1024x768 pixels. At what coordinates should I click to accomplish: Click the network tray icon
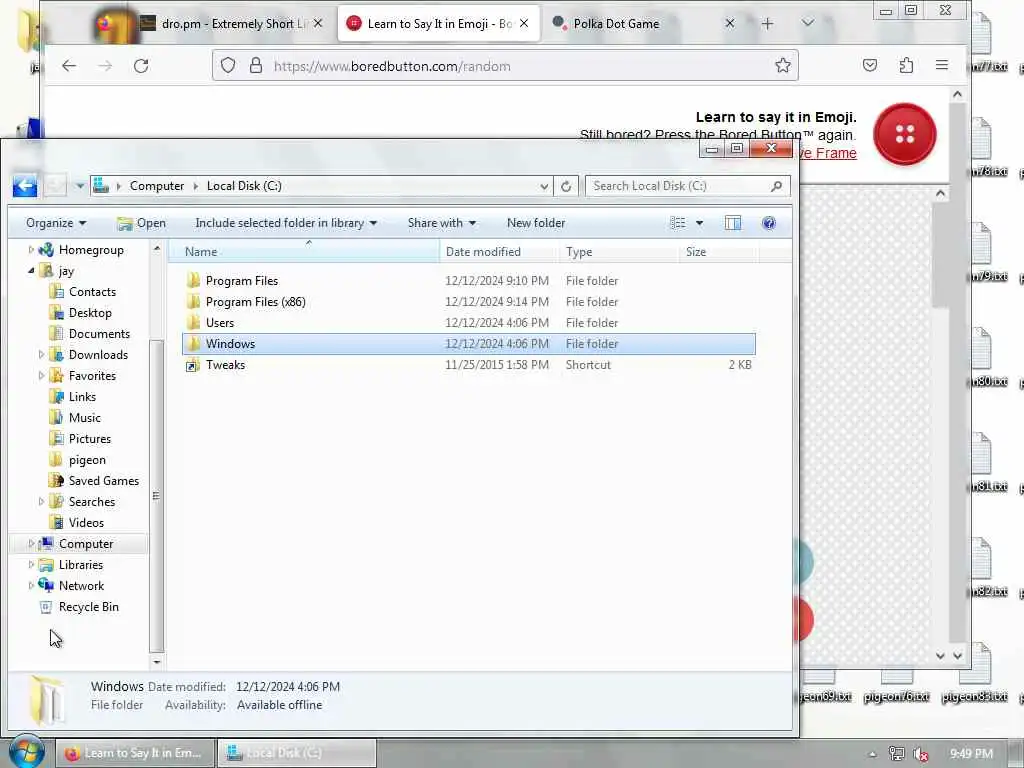pos(897,754)
